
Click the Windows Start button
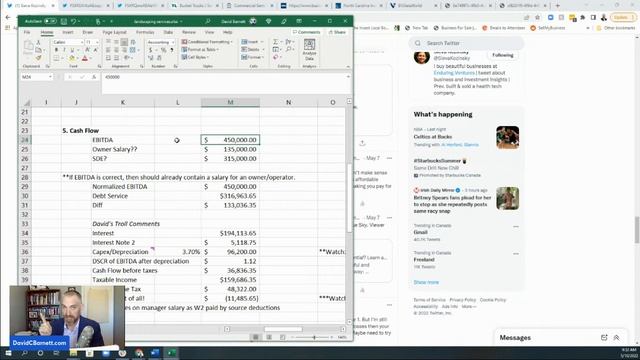coord(8,353)
